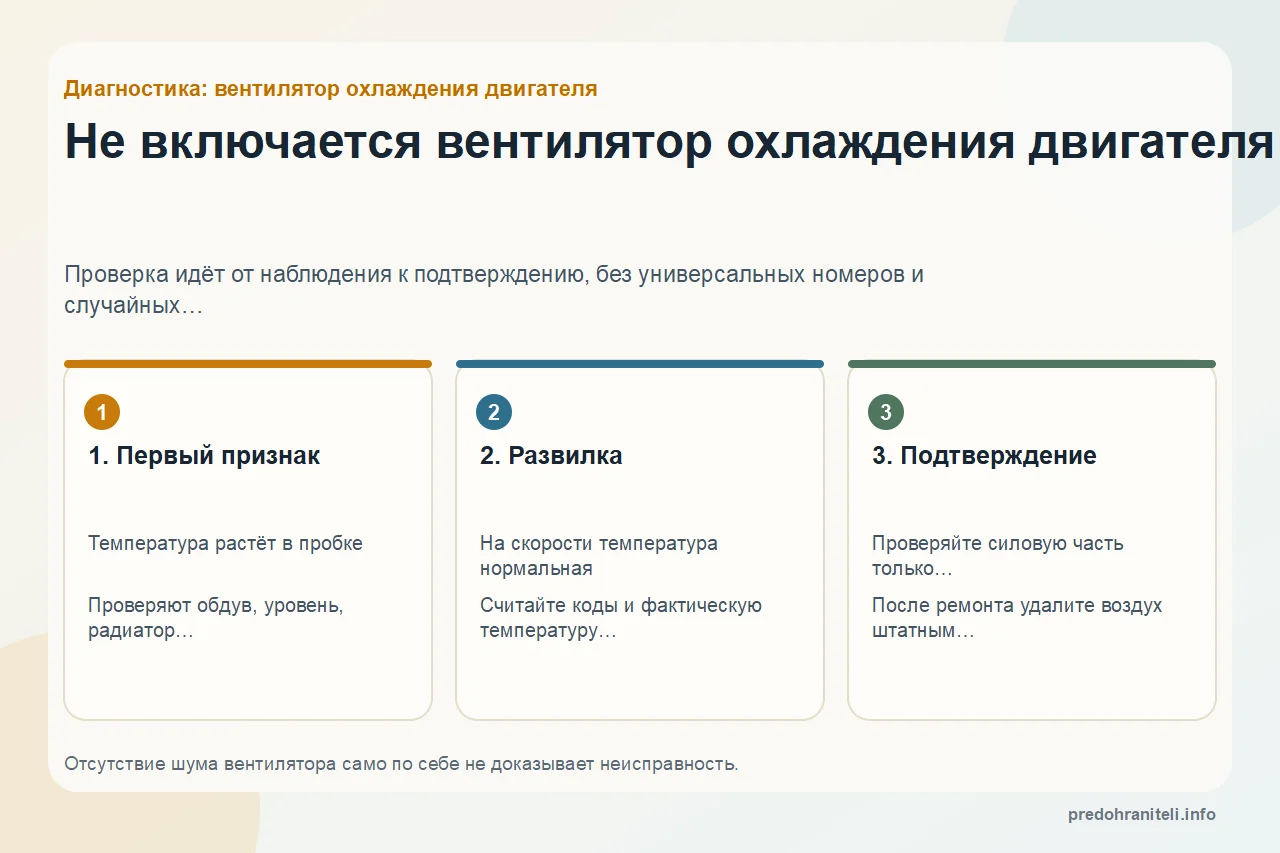The height and width of the screenshot is (853, 1280).
Task: Click the text "Считайте коды и фактическую температуру…"
Action: click(x=621, y=618)
